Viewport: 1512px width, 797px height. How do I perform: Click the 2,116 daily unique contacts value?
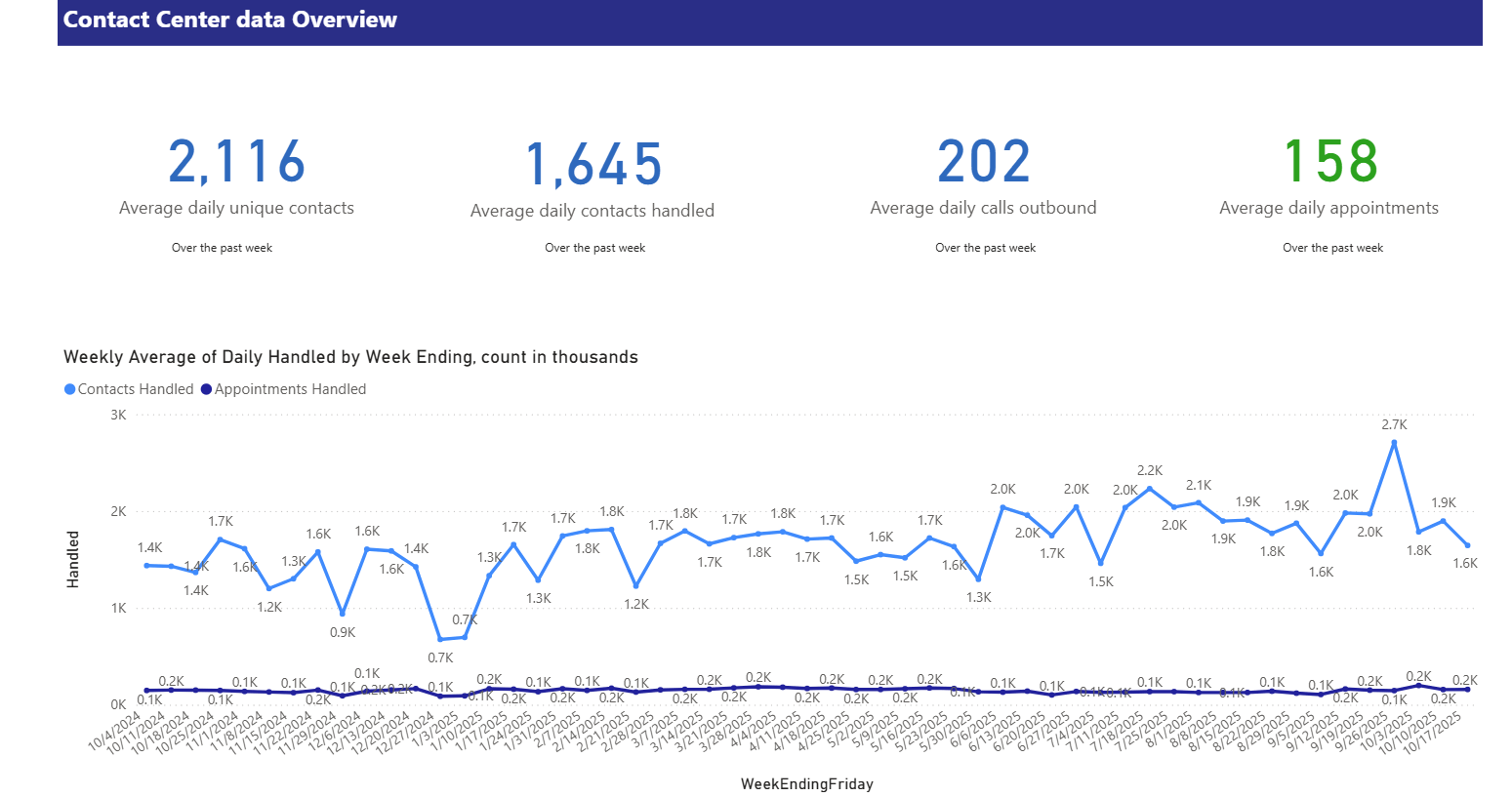point(236,162)
